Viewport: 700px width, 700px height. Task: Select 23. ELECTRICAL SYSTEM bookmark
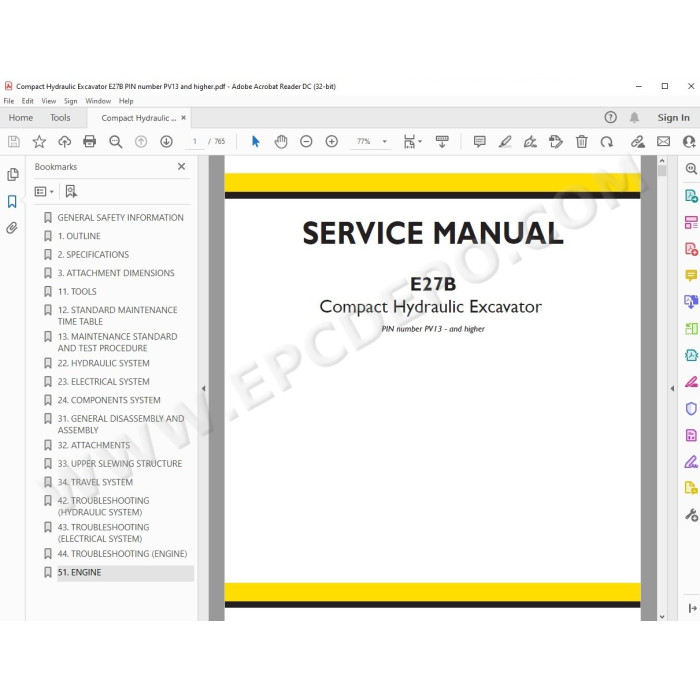(x=104, y=382)
